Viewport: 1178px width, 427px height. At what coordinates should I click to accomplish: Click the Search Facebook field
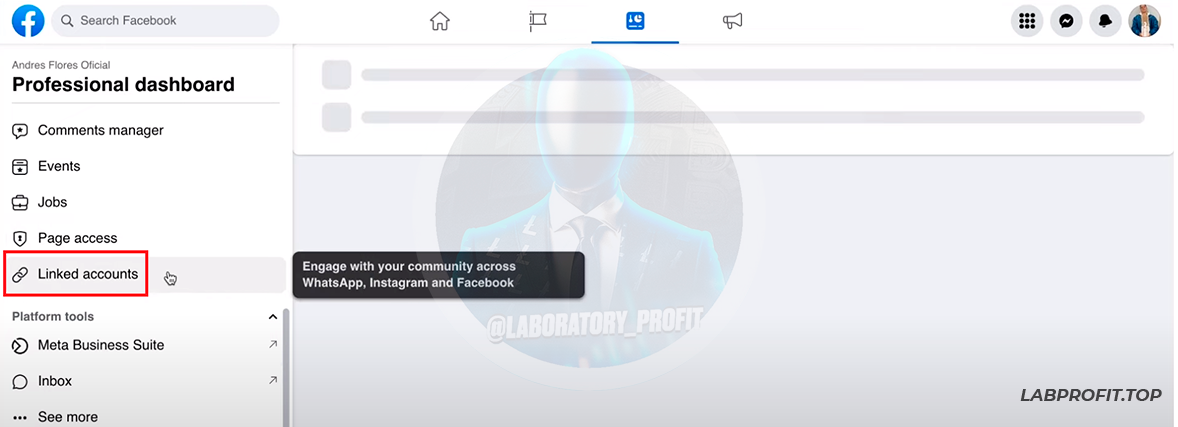(x=165, y=21)
